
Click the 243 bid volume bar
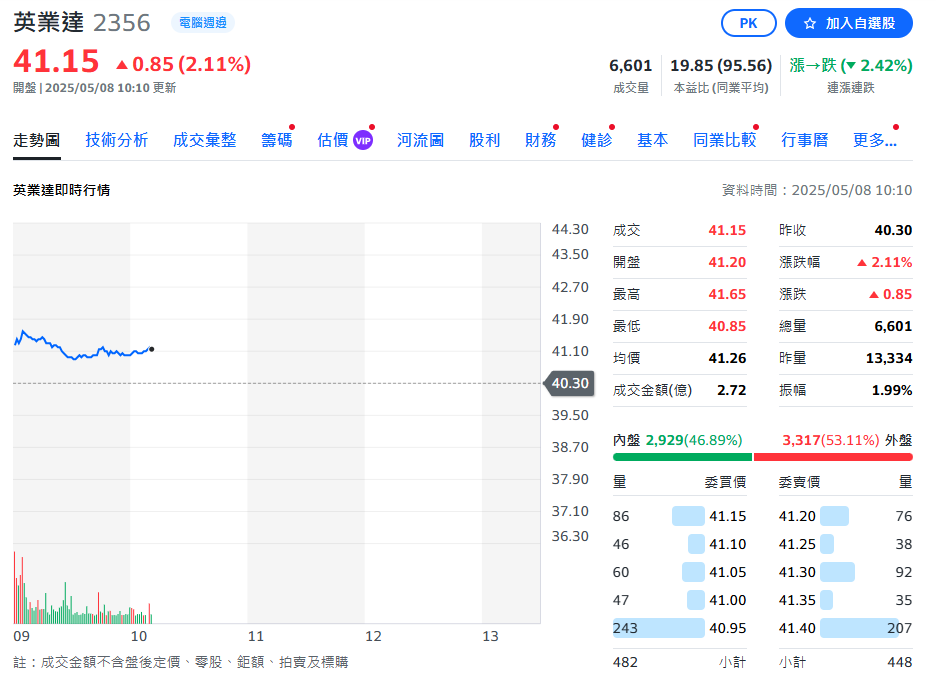click(x=658, y=628)
